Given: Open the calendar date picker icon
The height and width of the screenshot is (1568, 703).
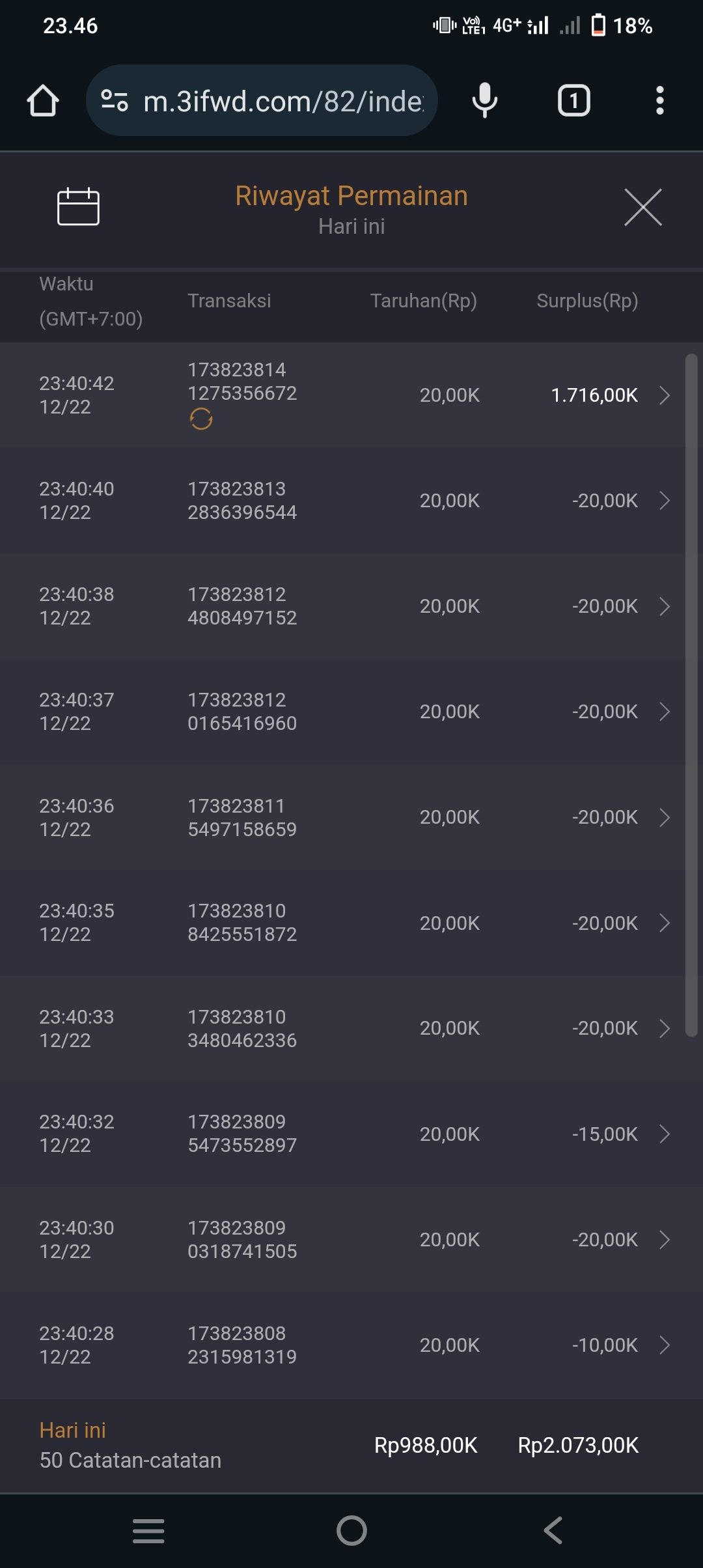Looking at the screenshot, I should (78, 207).
